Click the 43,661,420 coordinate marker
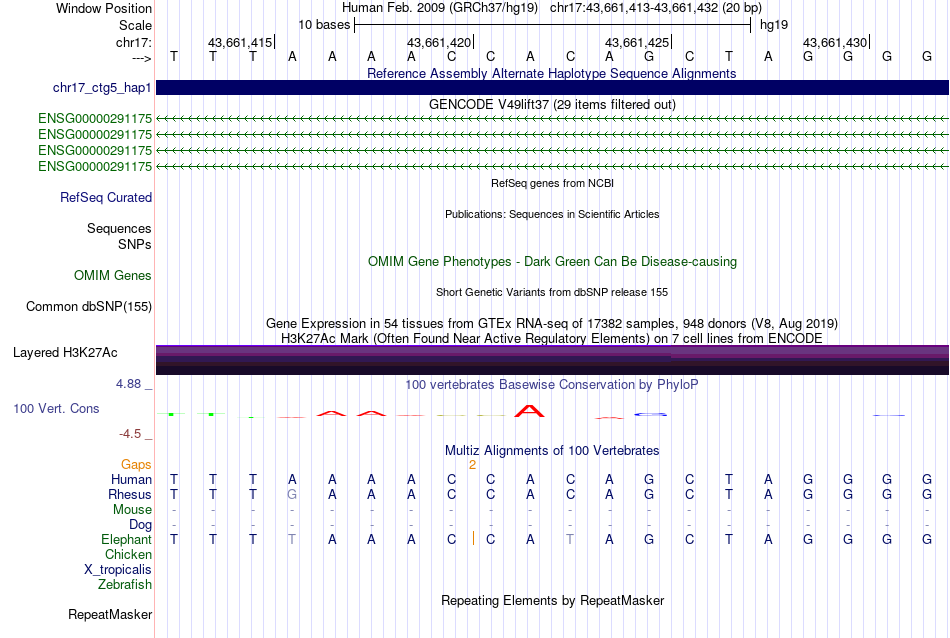Image resolution: width=950 pixels, height=638 pixels. pyautogui.click(x=439, y=42)
